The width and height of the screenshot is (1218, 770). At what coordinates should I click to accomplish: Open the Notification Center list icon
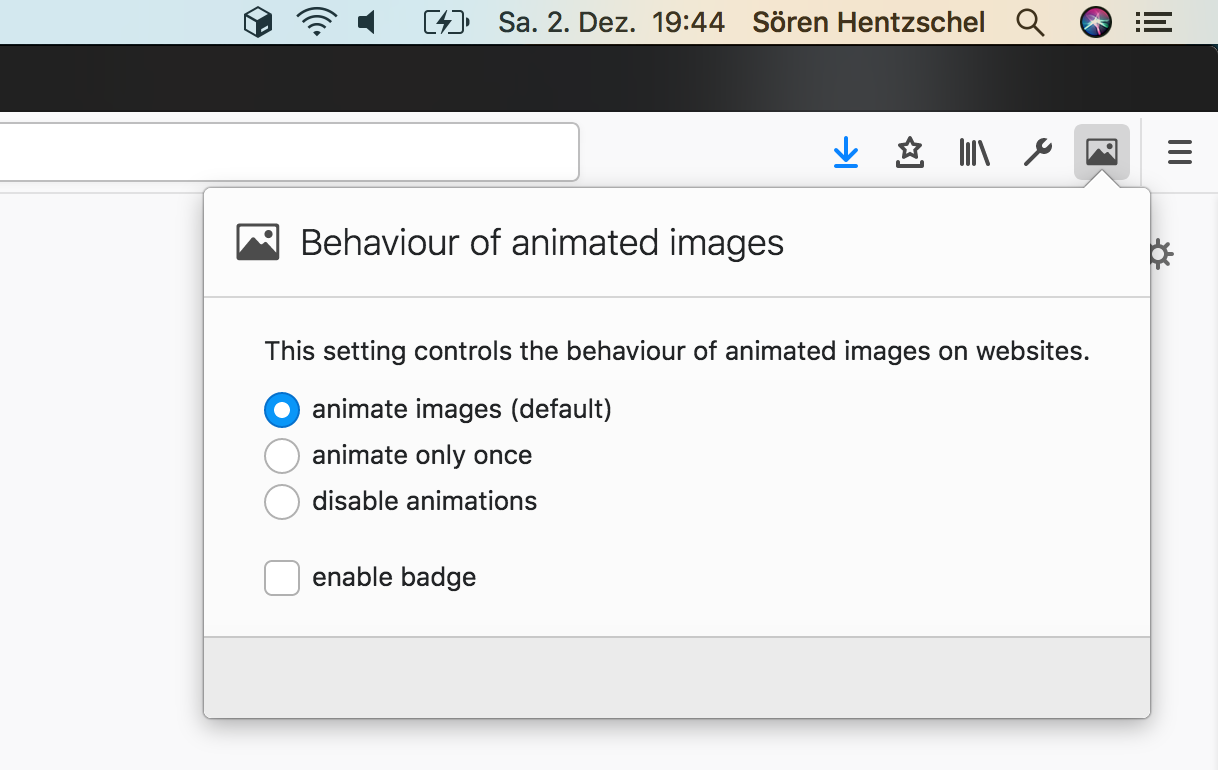point(1155,22)
